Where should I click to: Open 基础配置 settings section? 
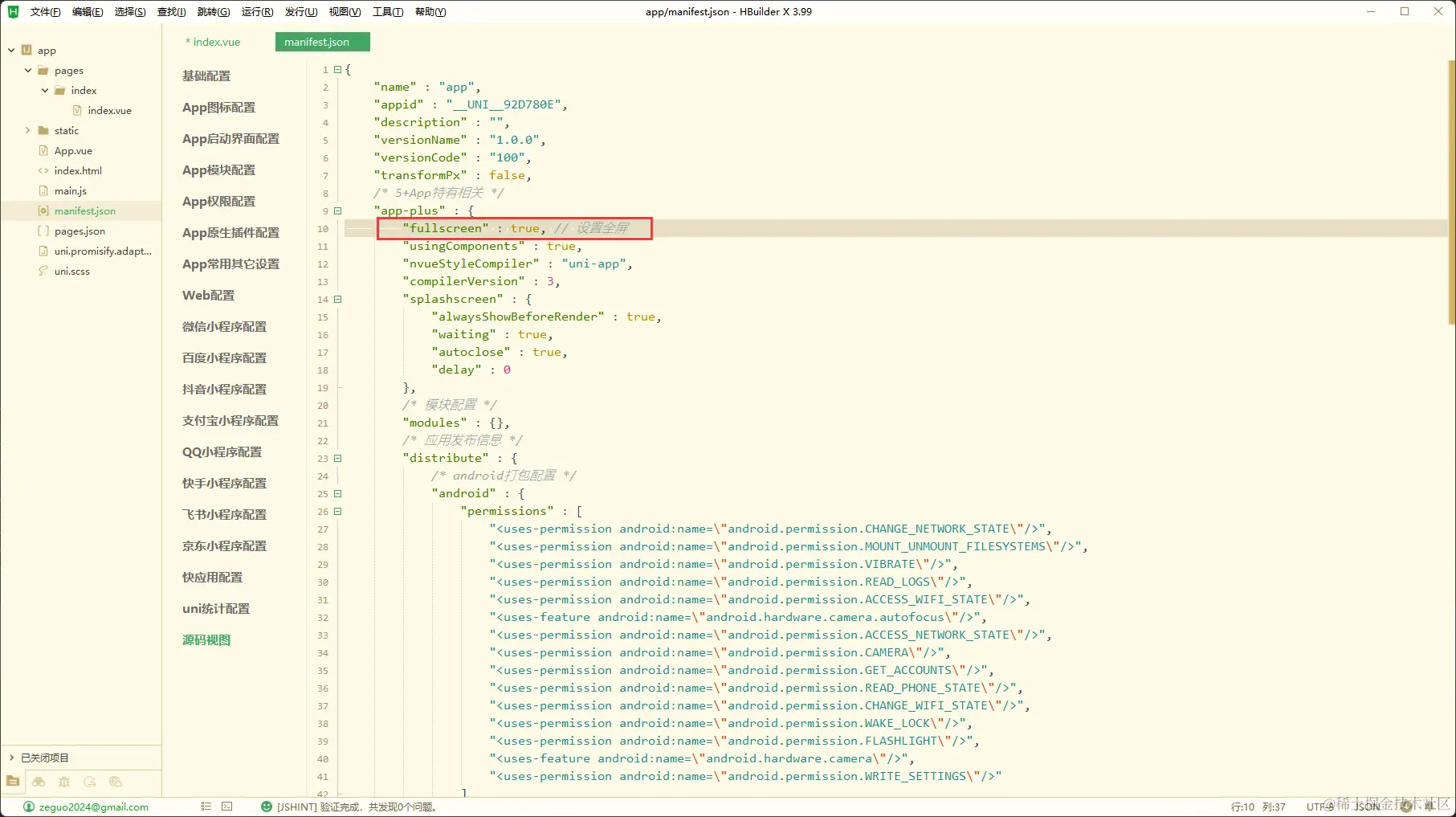click(206, 76)
